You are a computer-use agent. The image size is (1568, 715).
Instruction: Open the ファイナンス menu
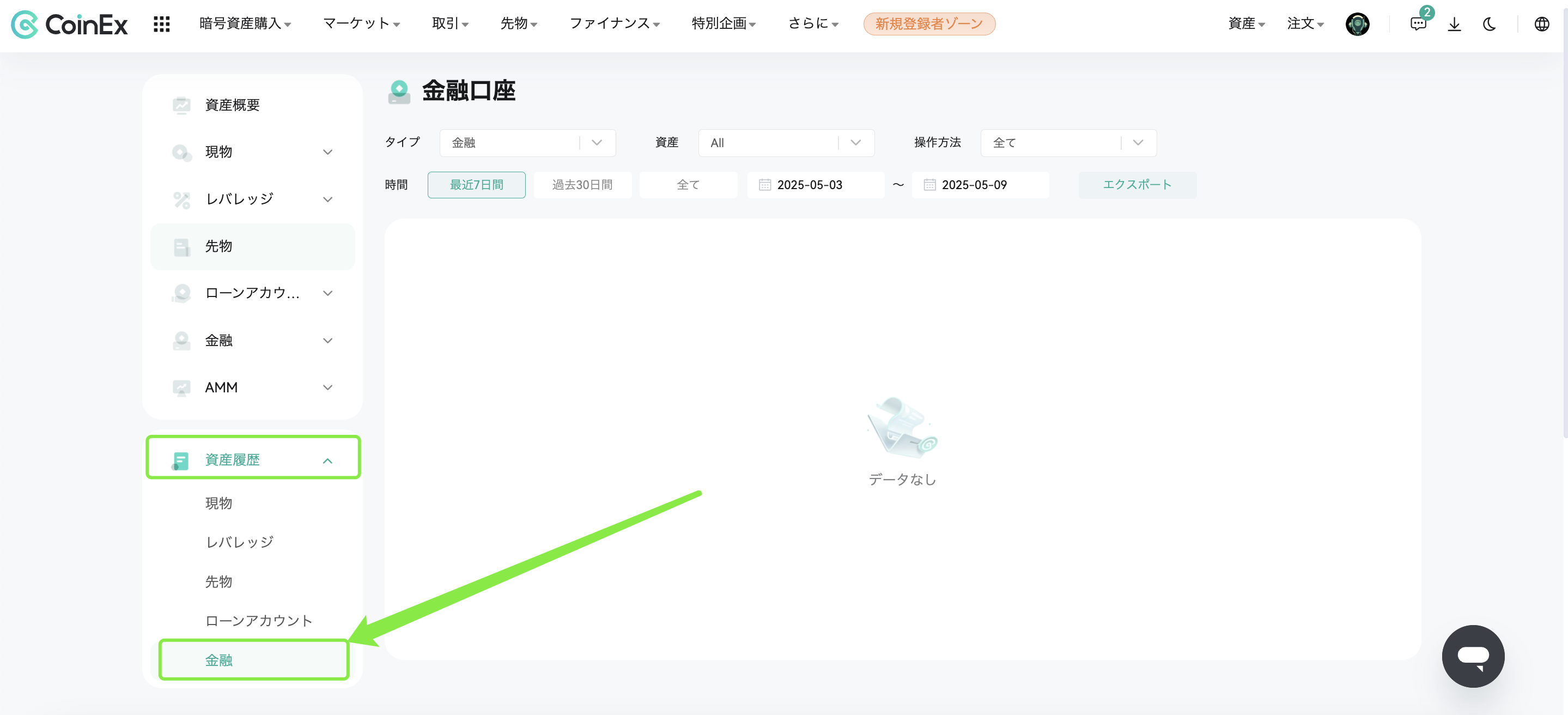pos(614,24)
